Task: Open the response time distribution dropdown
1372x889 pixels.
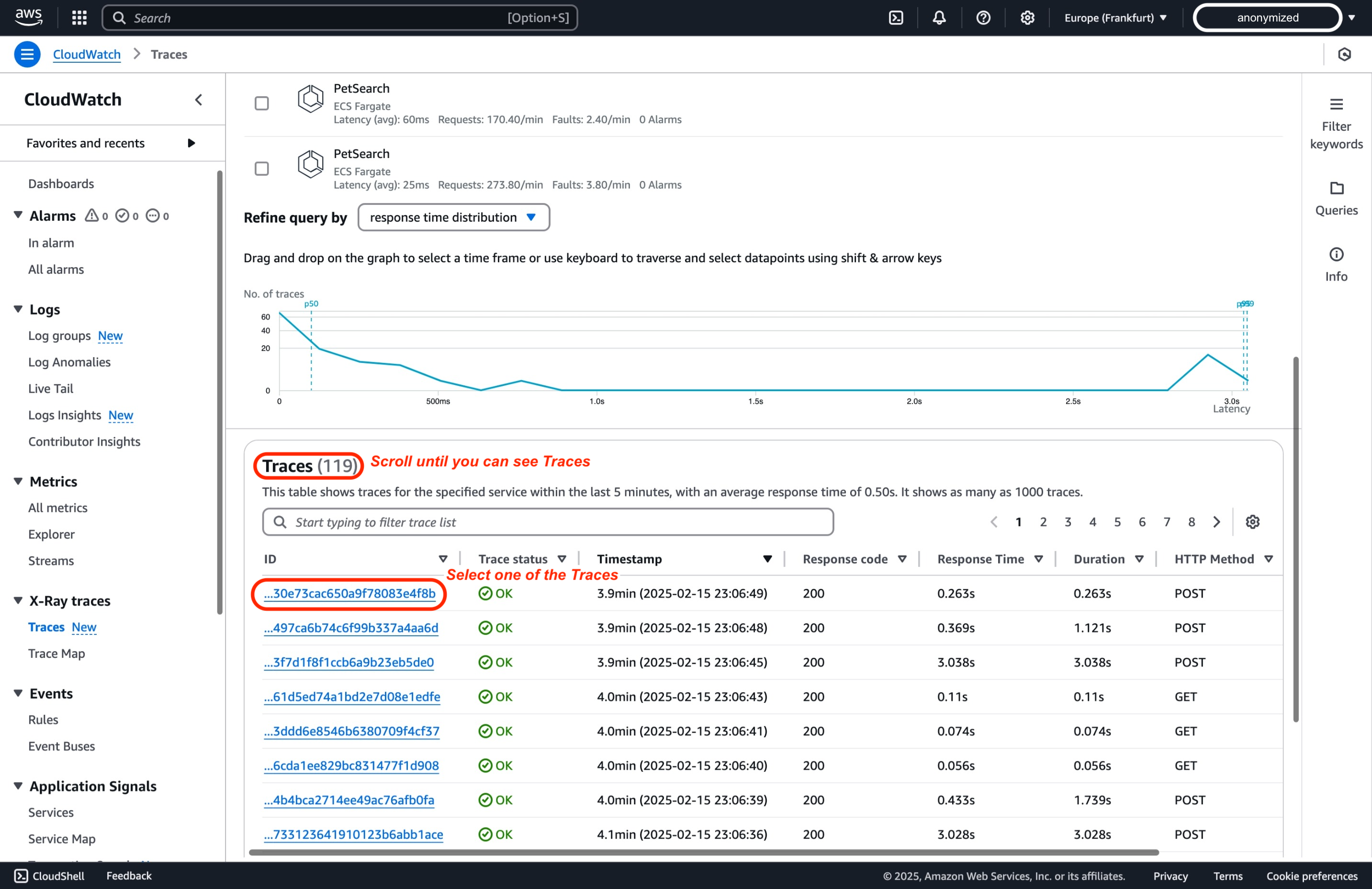Action: tap(454, 217)
